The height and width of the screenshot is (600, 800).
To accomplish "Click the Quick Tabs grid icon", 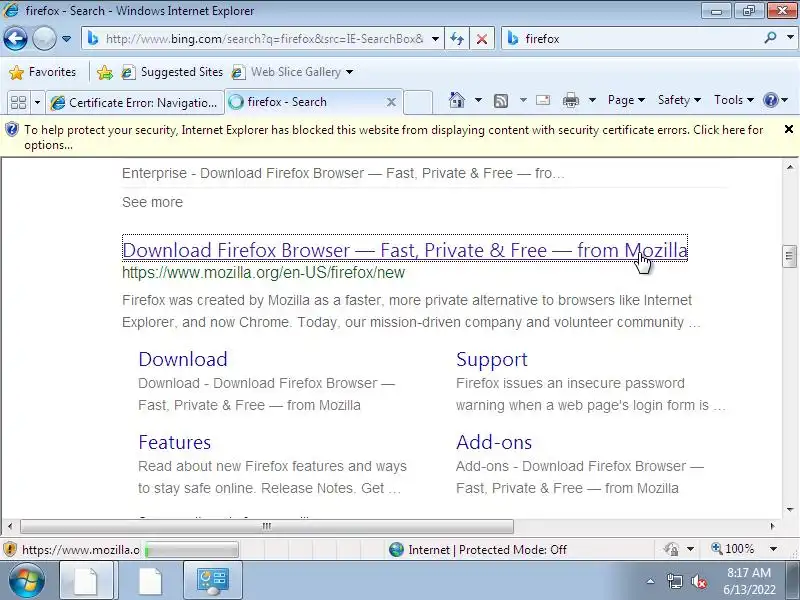I will (18, 102).
